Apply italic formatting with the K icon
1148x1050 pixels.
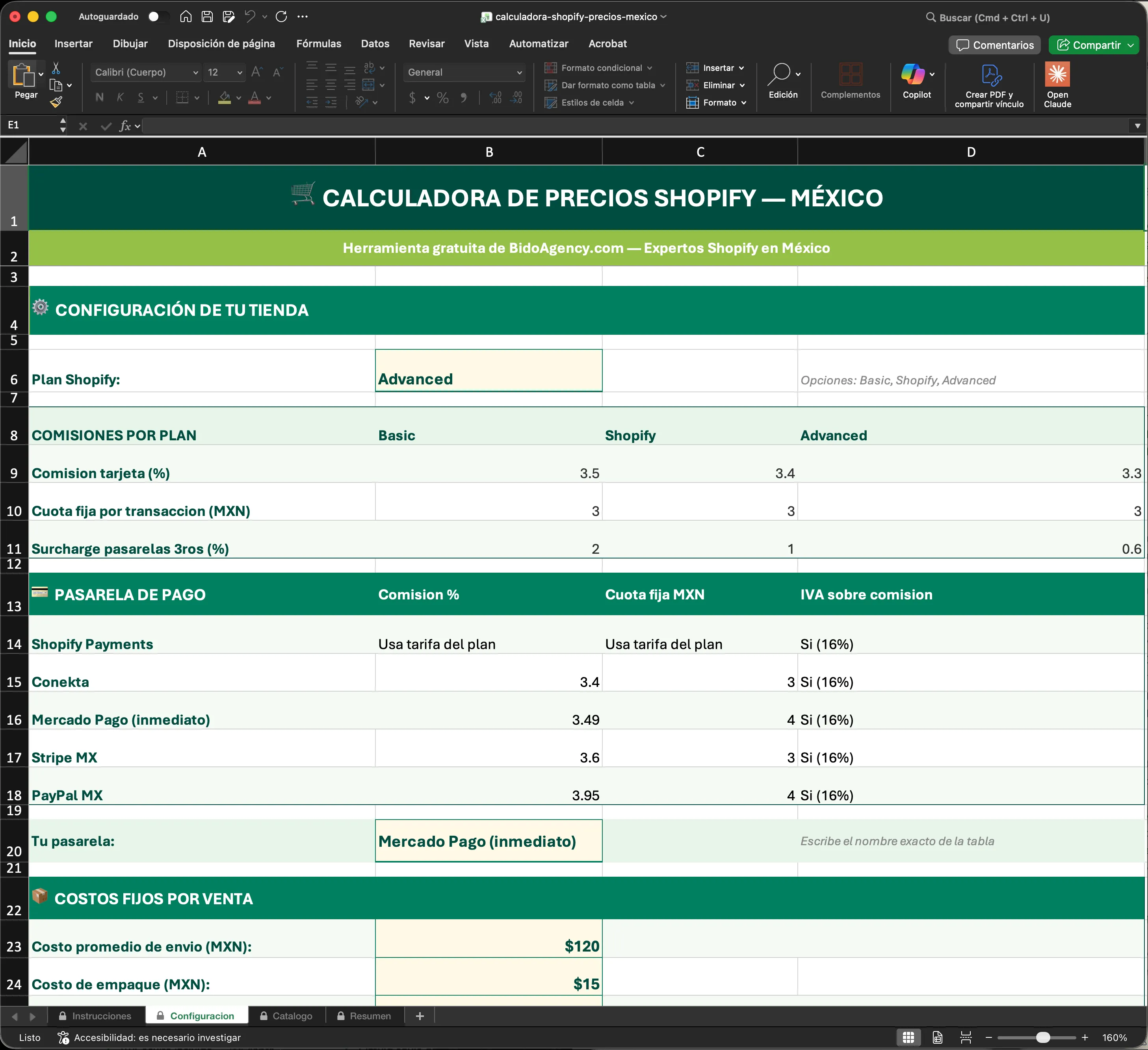point(120,97)
